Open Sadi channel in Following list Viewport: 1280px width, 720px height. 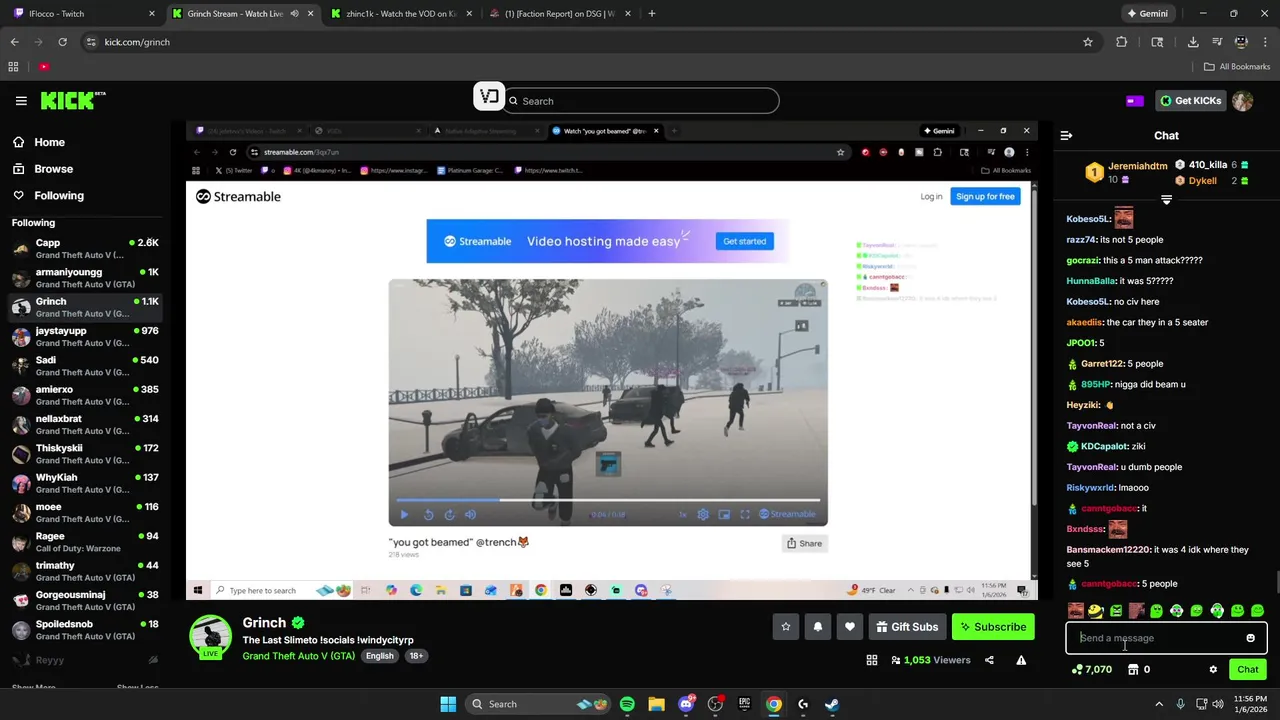pyautogui.click(x=84, y=366)
